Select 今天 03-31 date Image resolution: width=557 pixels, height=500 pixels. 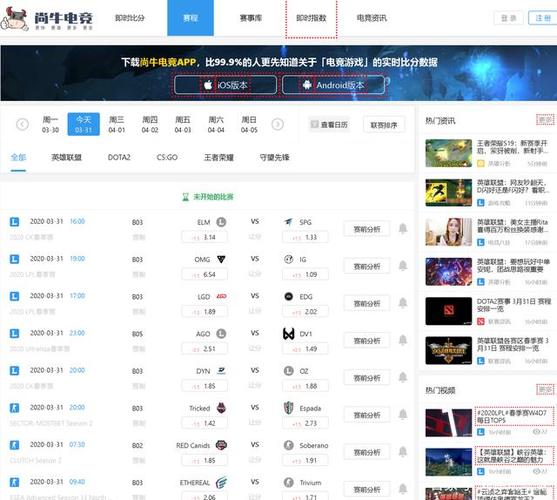83,124
